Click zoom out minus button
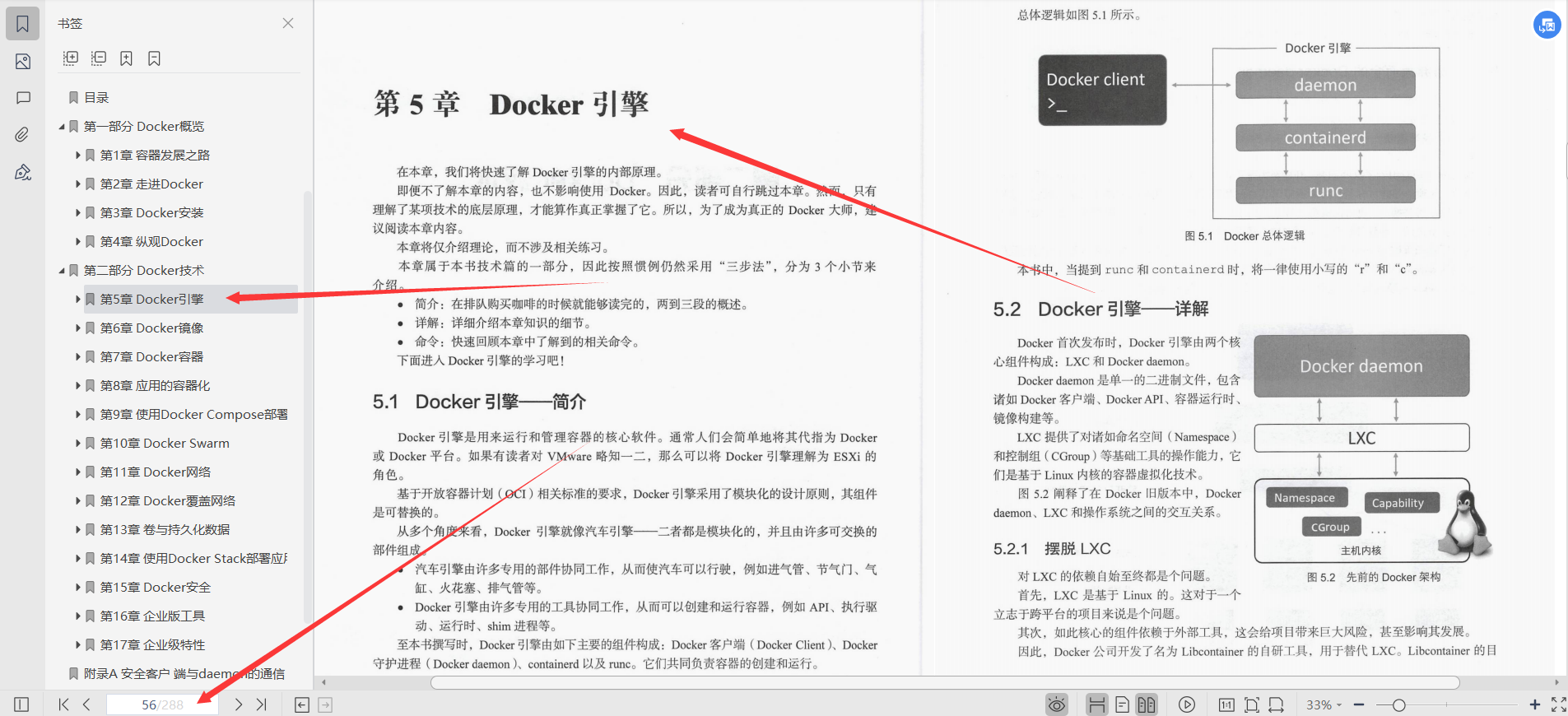This screenshot has width=1568, height=716. point(1359,704)
